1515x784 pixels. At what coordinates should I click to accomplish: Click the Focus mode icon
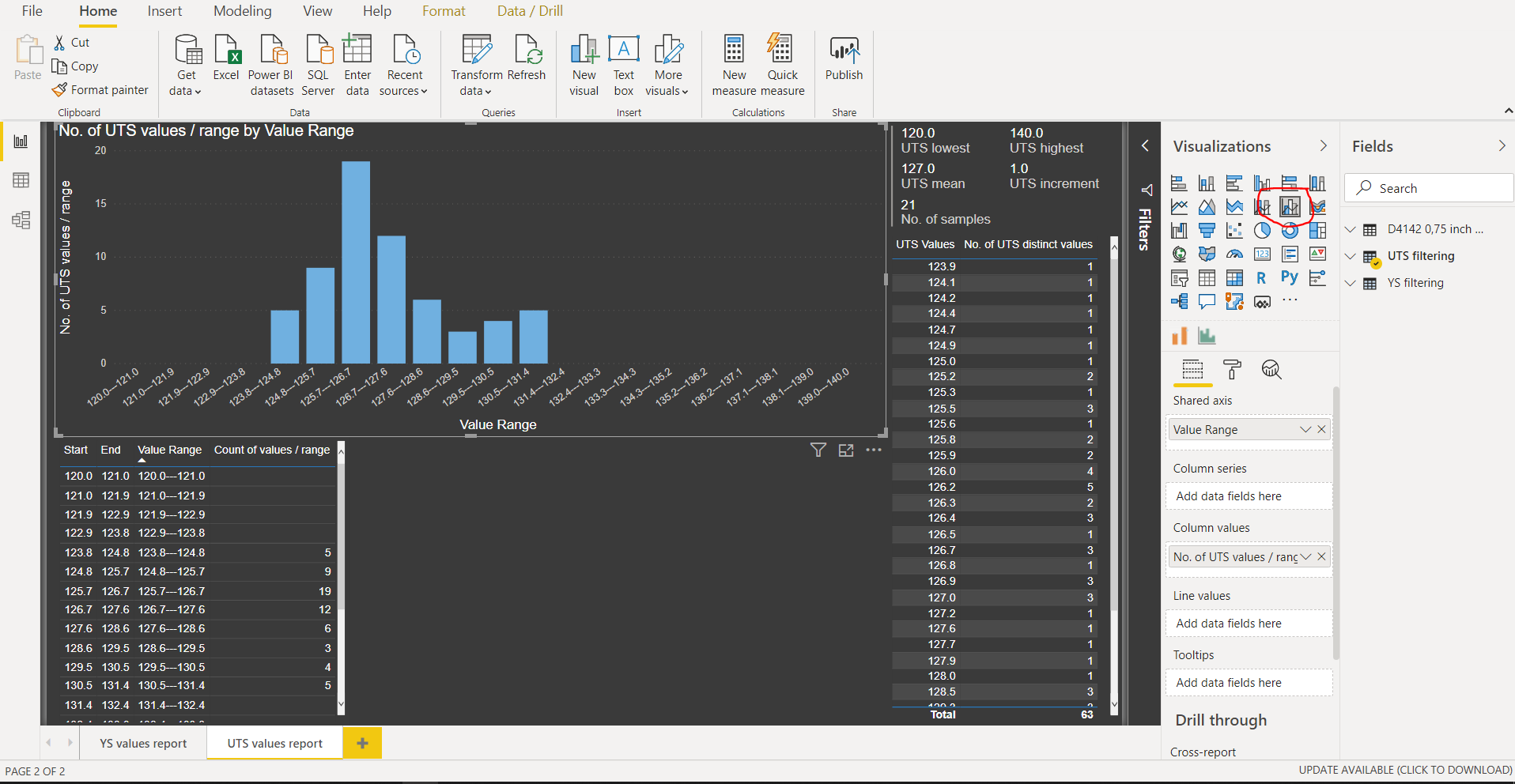[846, 450]
